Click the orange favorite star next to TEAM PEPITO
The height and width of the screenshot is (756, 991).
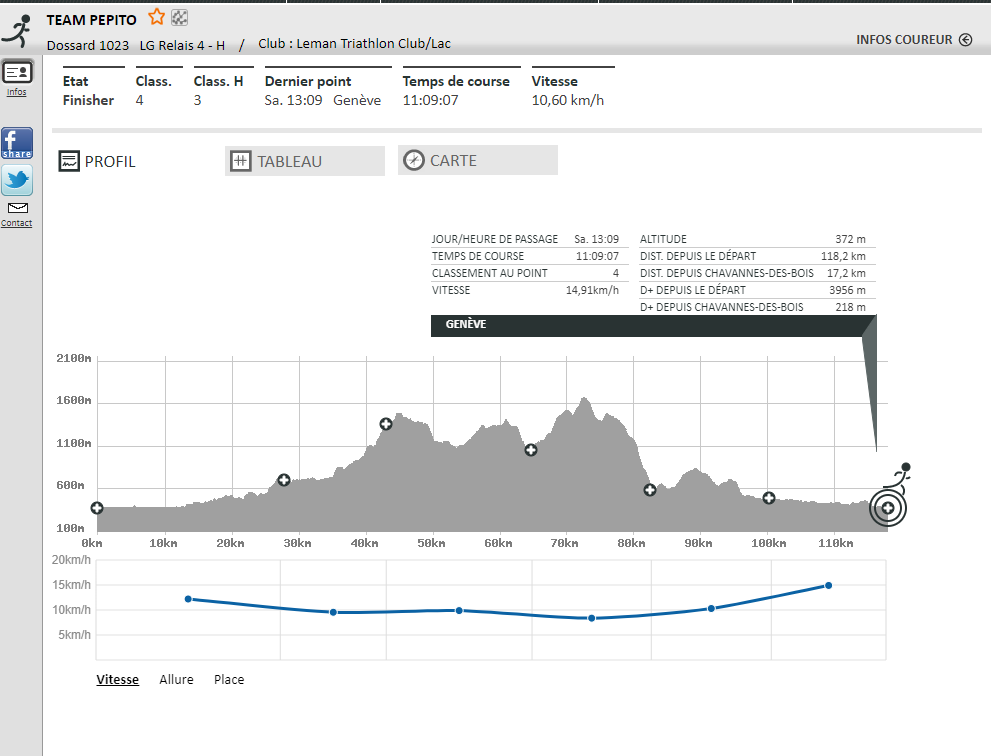pyautogui.click(x=157, y=17)
